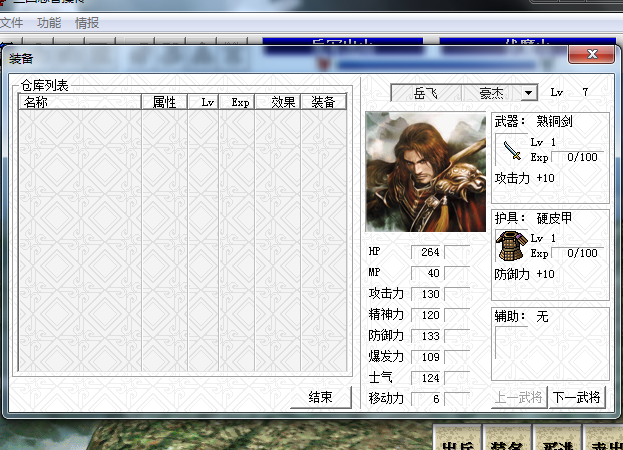Viewport: 623px width, 450px height.
Task: Sort warehouse list by 属性 column
Action: (164, 102)
